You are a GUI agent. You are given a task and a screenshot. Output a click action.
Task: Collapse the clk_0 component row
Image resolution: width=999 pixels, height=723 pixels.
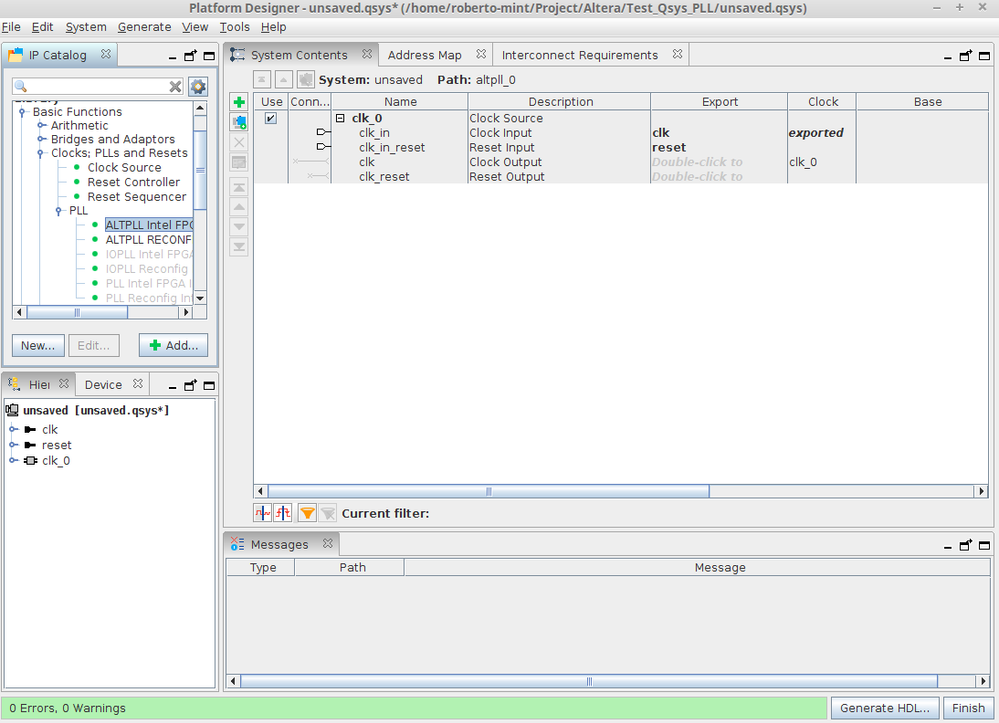[340, 118]
